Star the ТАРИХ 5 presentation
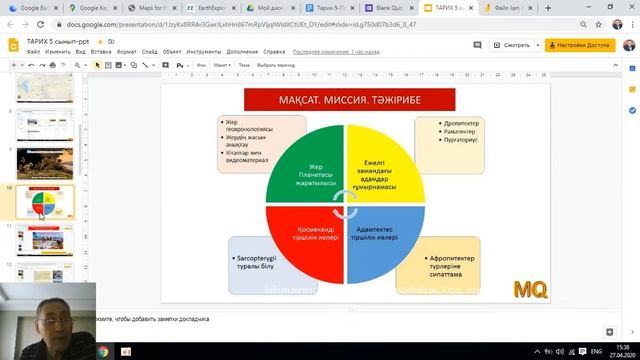 100,42
